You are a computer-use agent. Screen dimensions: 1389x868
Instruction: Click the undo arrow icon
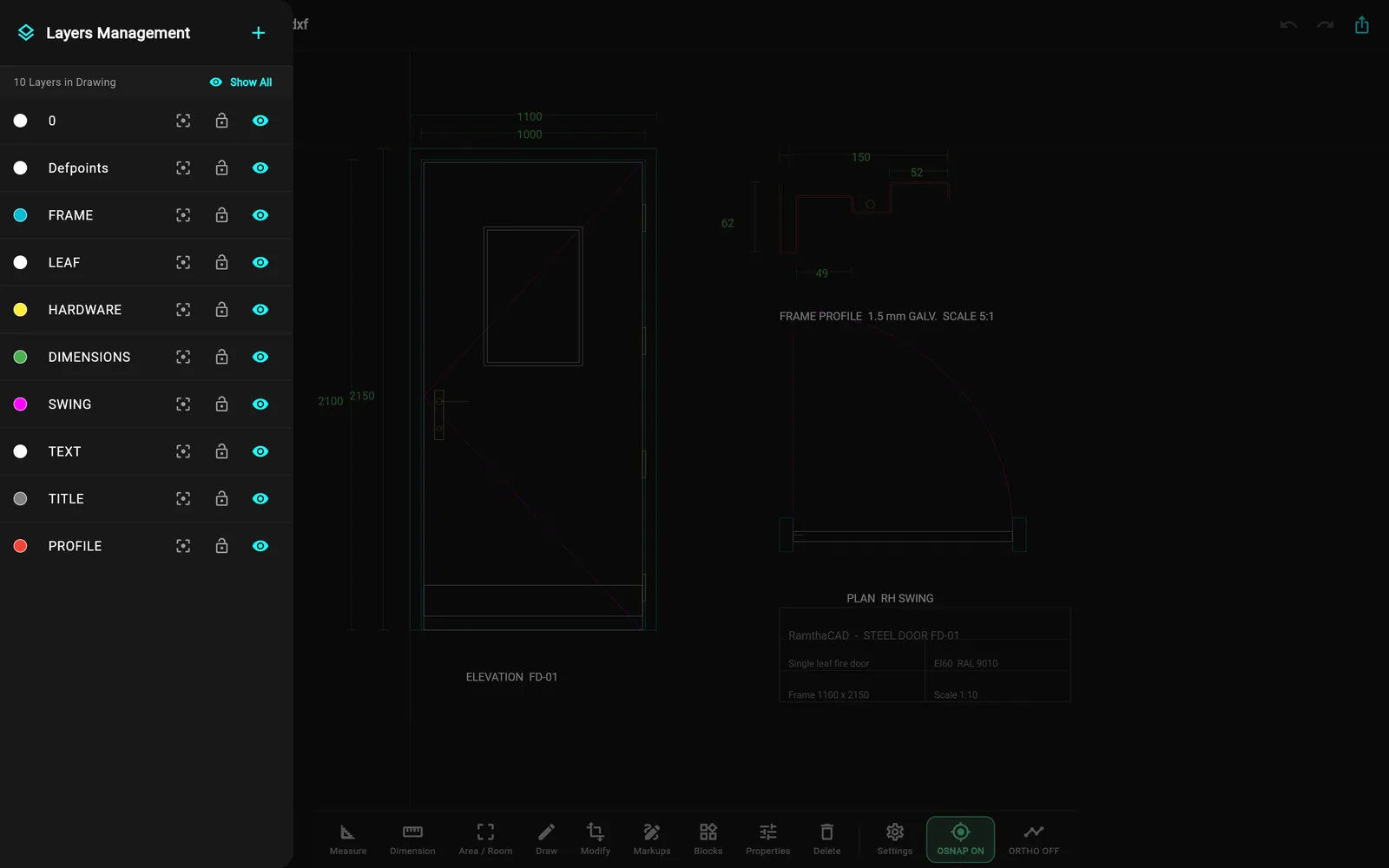(x=1288, y=25)
